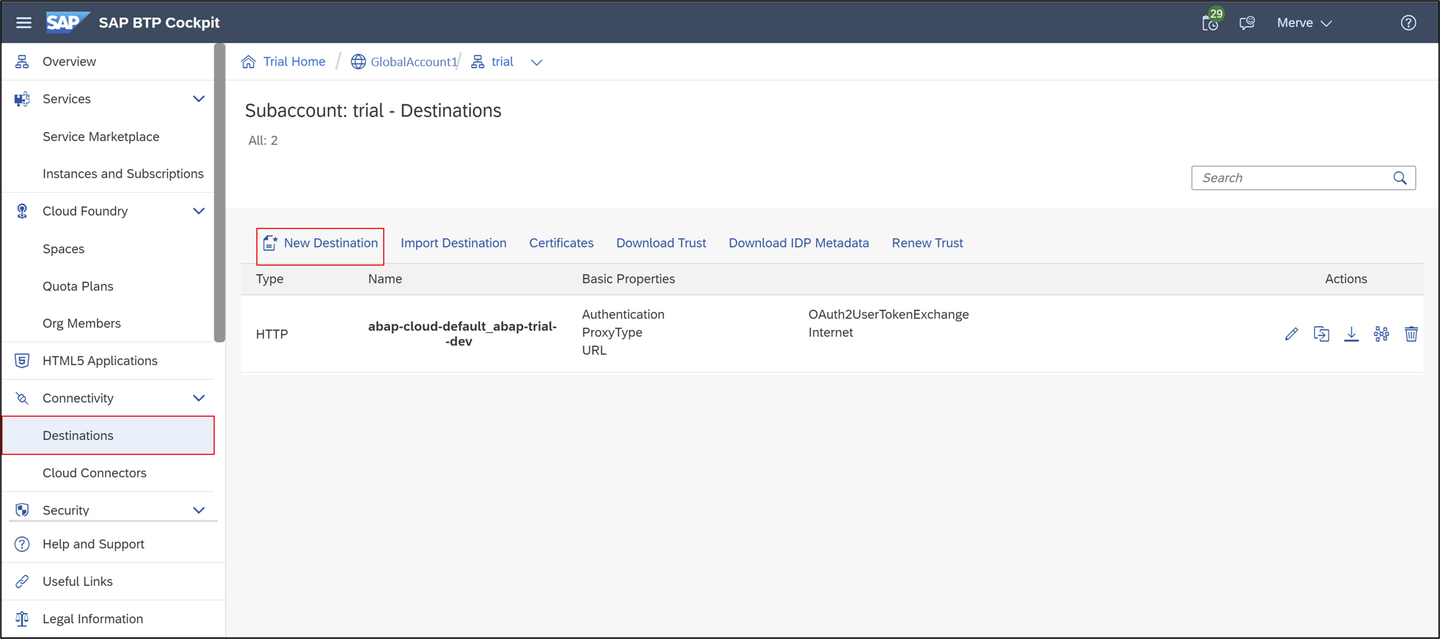The image size is (1440, 639).
Task: Export the abap-cloud-default destination via download icon
Action: 1351,334
